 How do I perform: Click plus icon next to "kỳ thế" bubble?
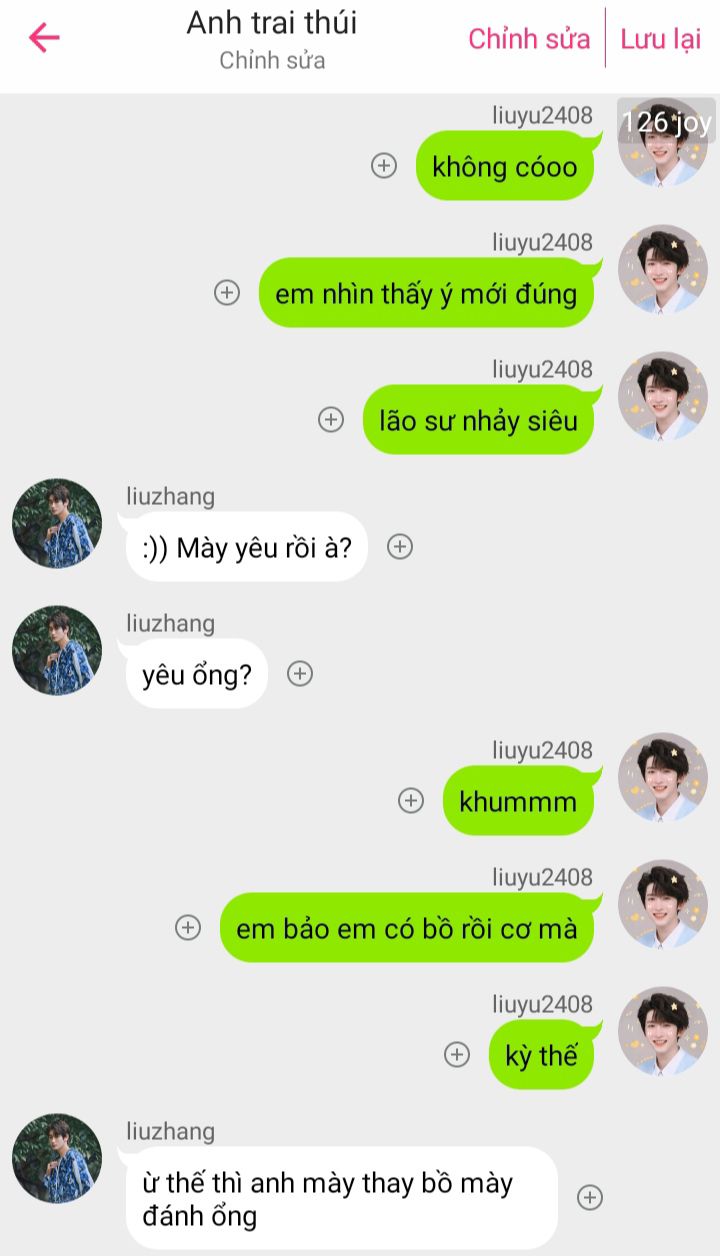(457, 1055)
